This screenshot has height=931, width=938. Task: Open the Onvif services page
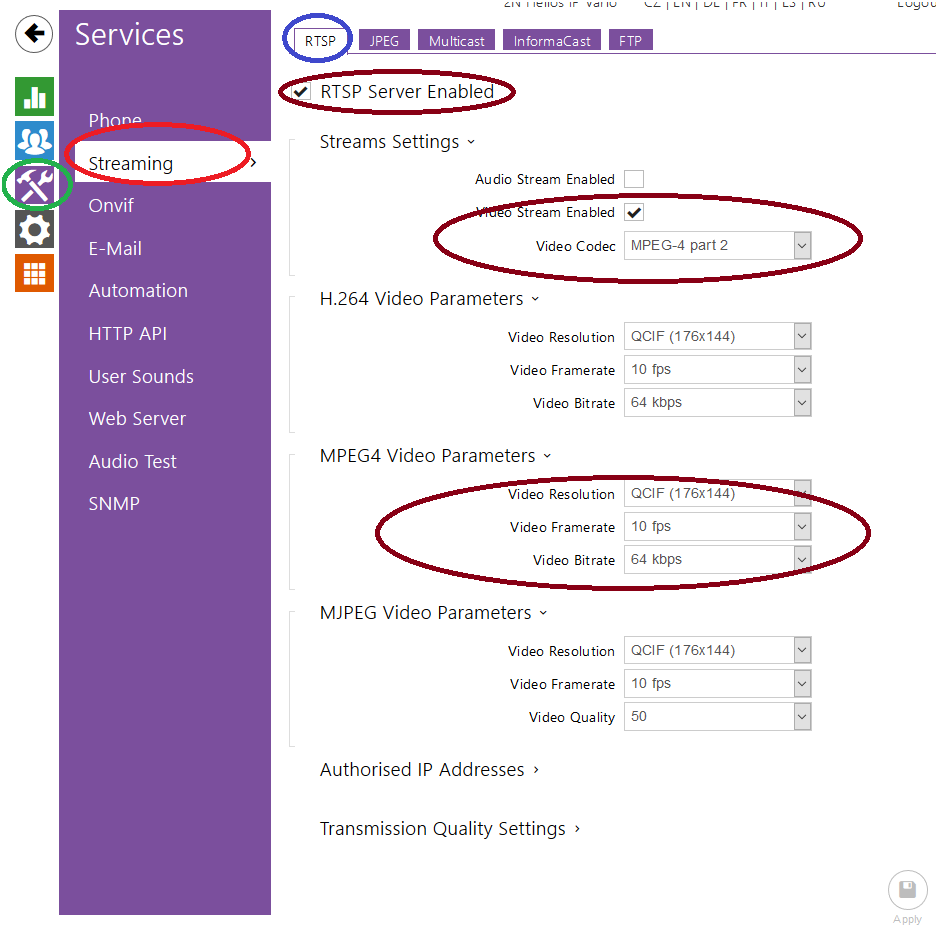click(111, 206)
